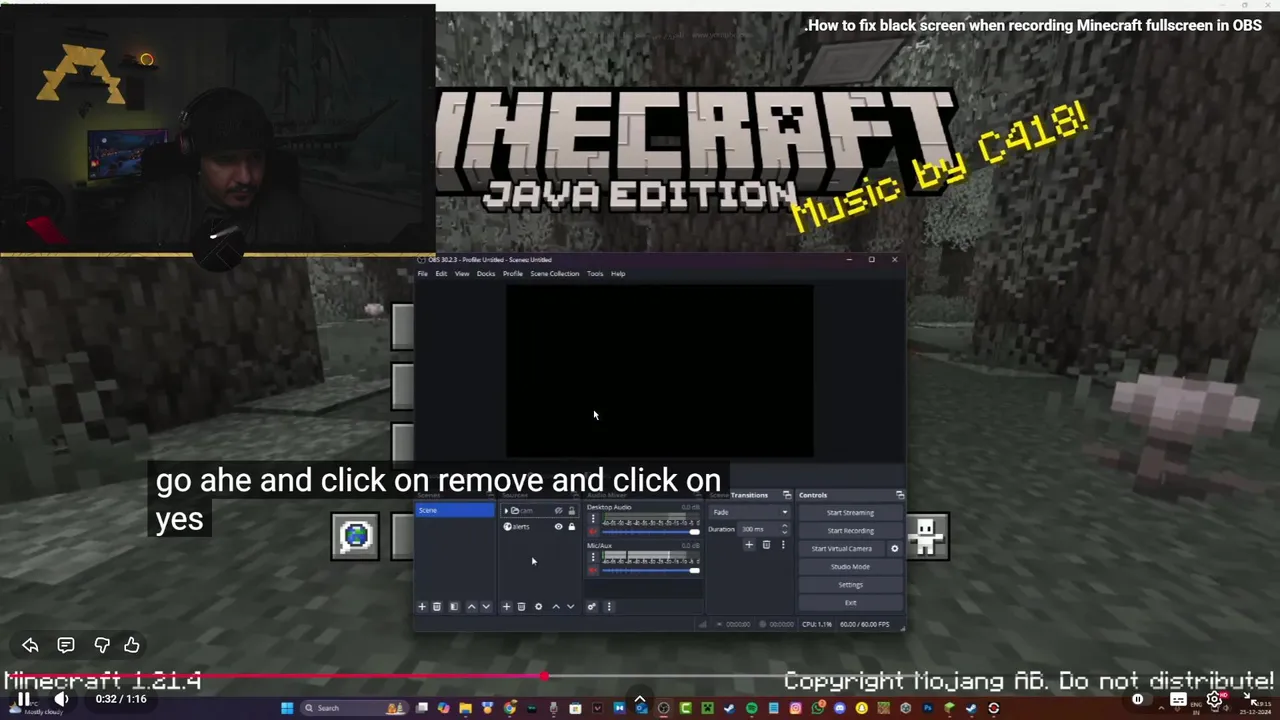Image resolution: width=1280 pixels, height=720 pixels.
Task: Open advanced audio properties gears icon
Action: [x=591, y=607]
